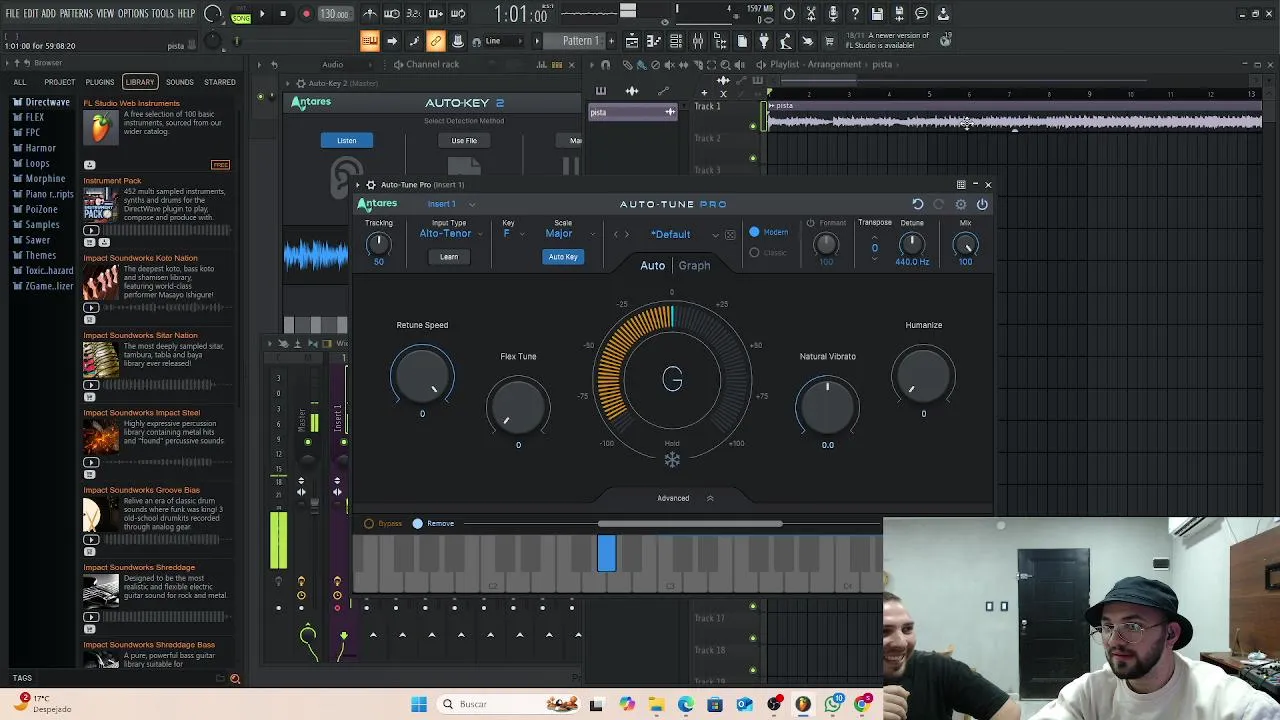This screenshot has height=720, width=1280.
Task: Open the Default preset dropdown
Action: pyautogui.click(x=684, y=234)
